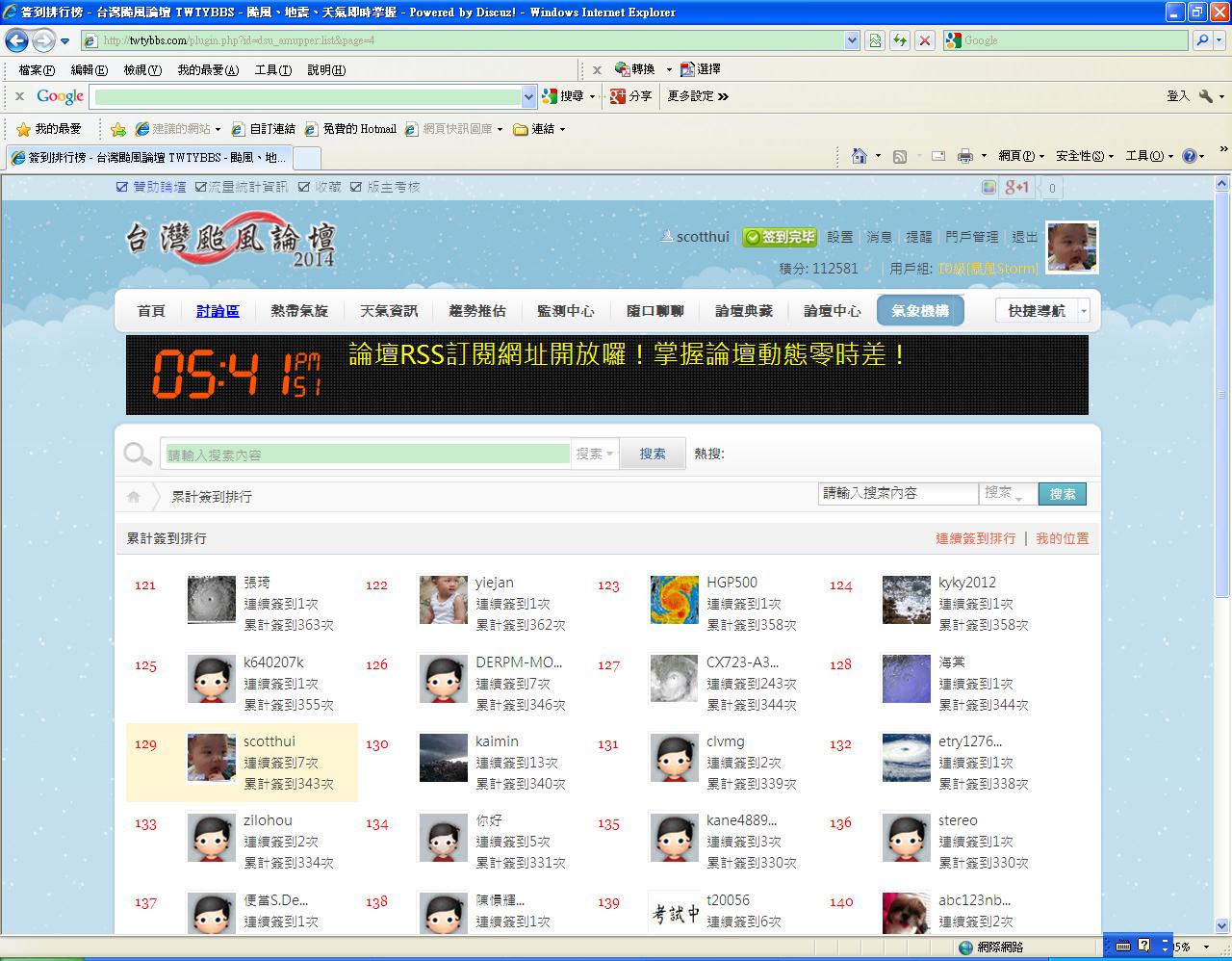Click the 退出 logout link
This screenshot has width=1232, height=961.
coord(1025,237)
